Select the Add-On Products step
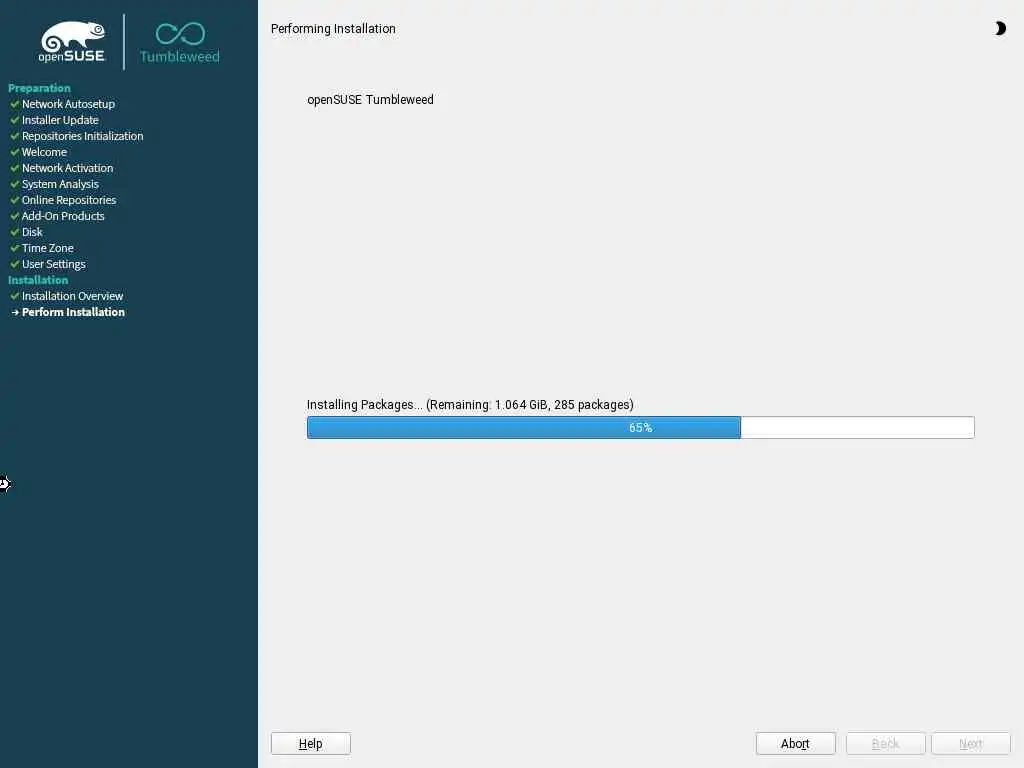Screen dimensions: 1024x768 [63, 216]
